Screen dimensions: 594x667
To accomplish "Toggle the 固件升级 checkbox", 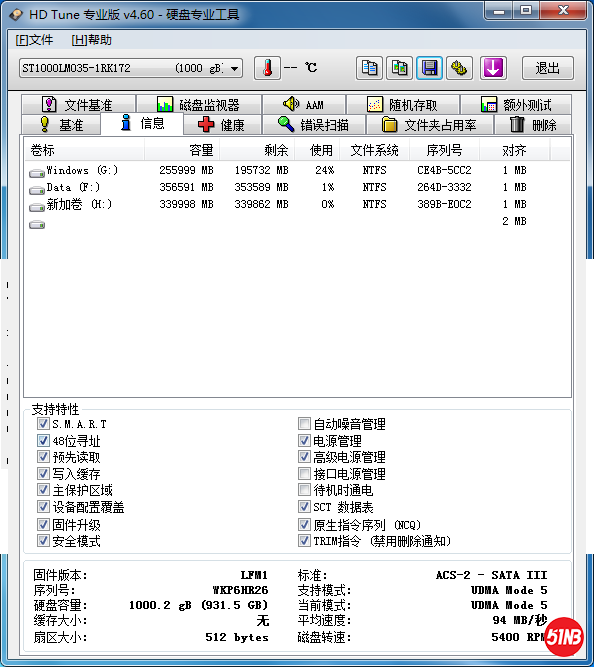I will pyautogui.click(x=43, y=524).
